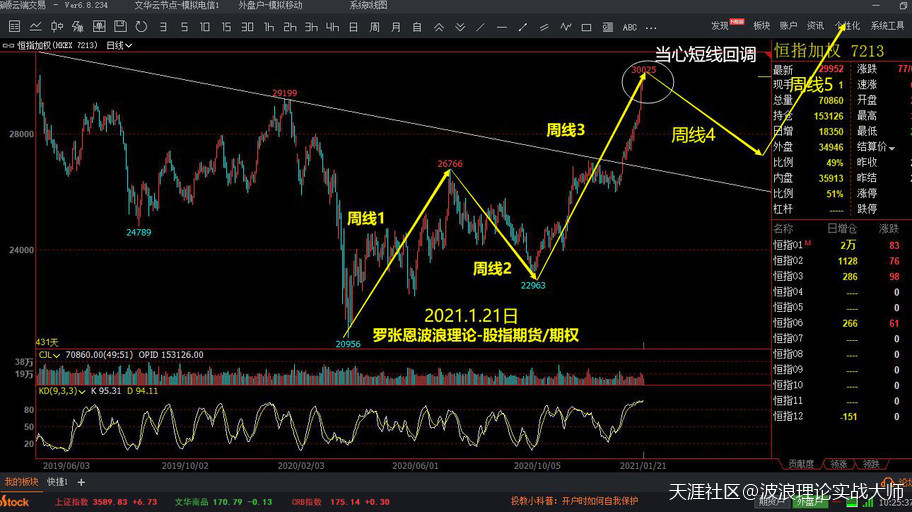Pick the diagonal trend line drawing tool

point(480,27)
